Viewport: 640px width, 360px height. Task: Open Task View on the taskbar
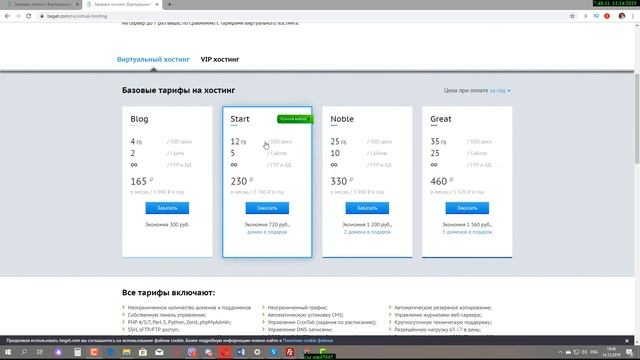(x=40, y=352)
